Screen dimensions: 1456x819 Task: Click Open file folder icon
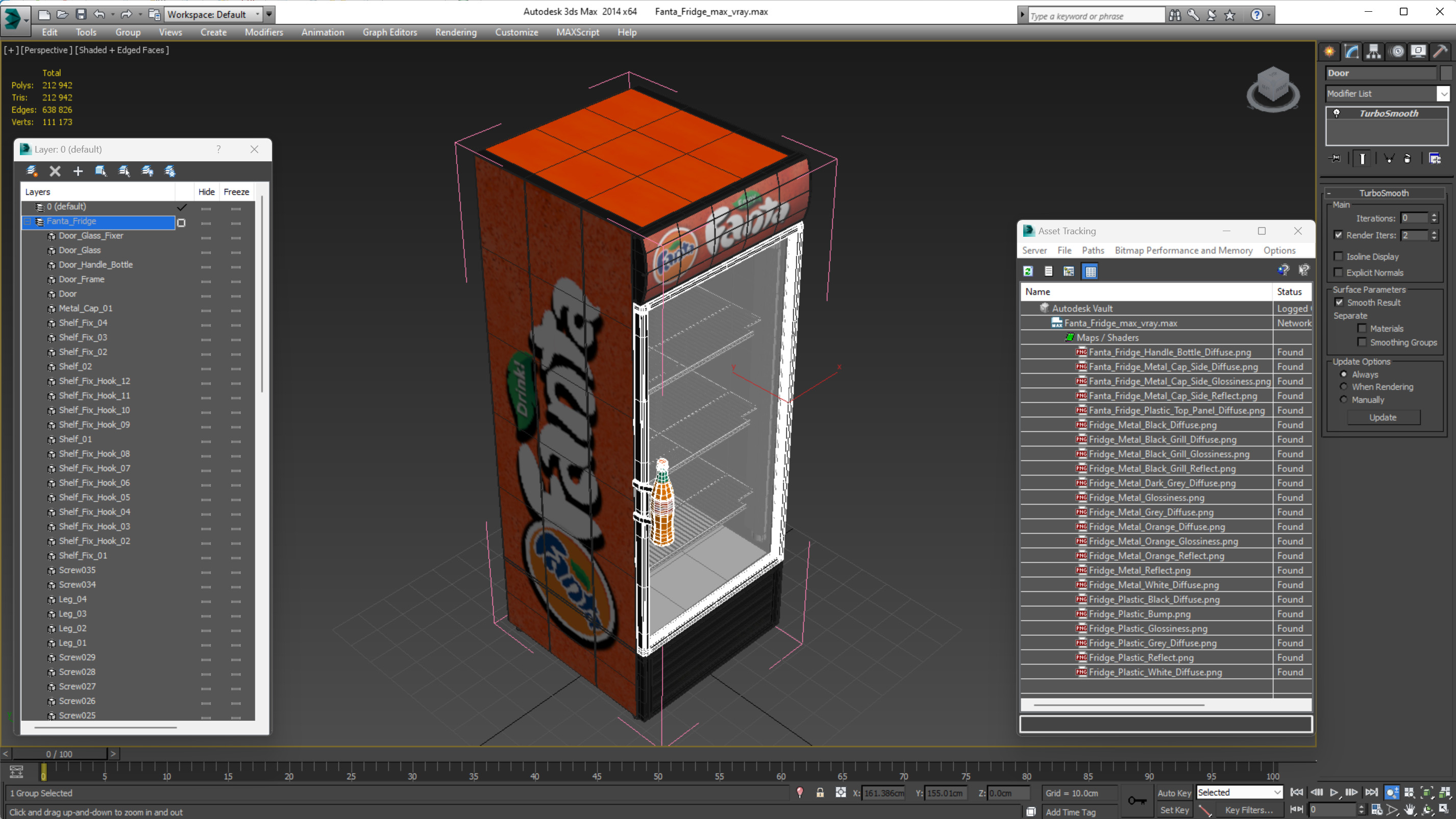click(x=63, y=14)
